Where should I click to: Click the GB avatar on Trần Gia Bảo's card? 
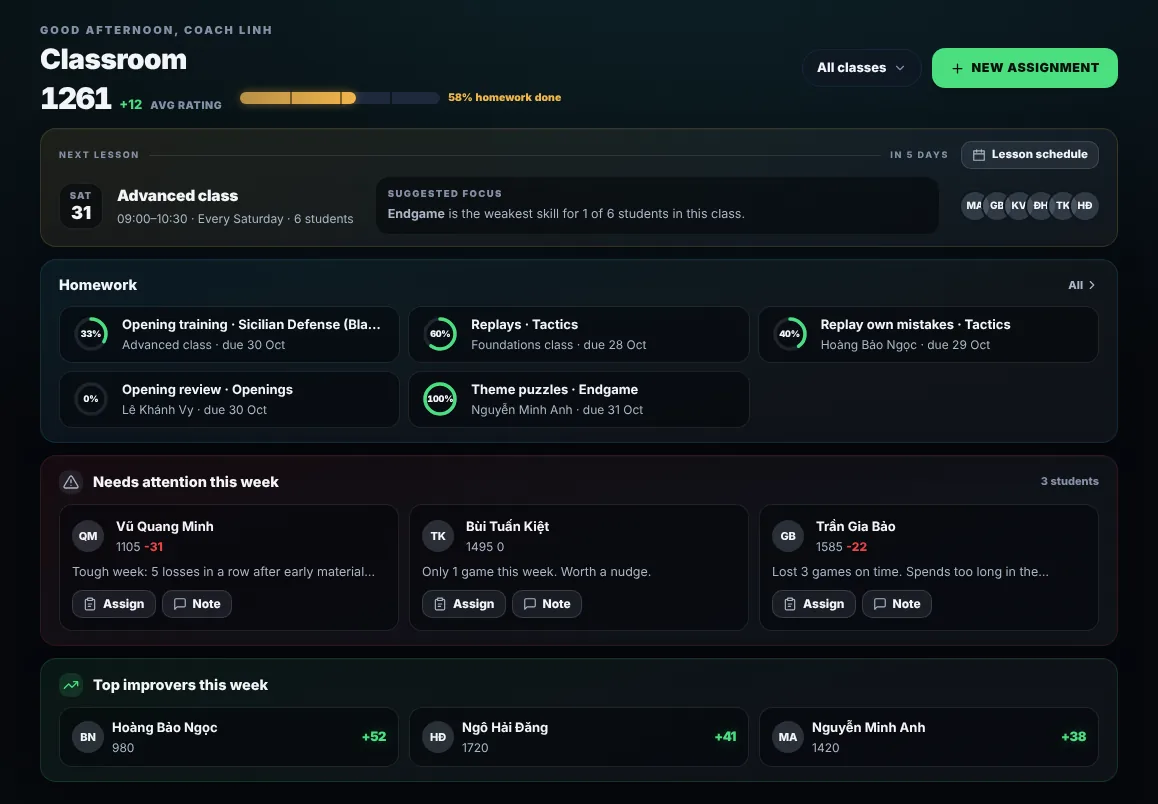(788, 536)
